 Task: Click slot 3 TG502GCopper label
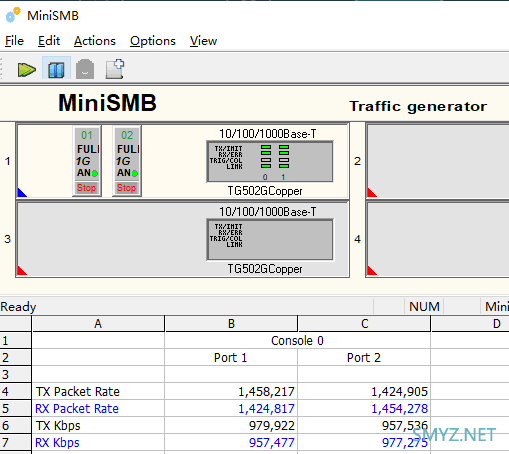265,269
